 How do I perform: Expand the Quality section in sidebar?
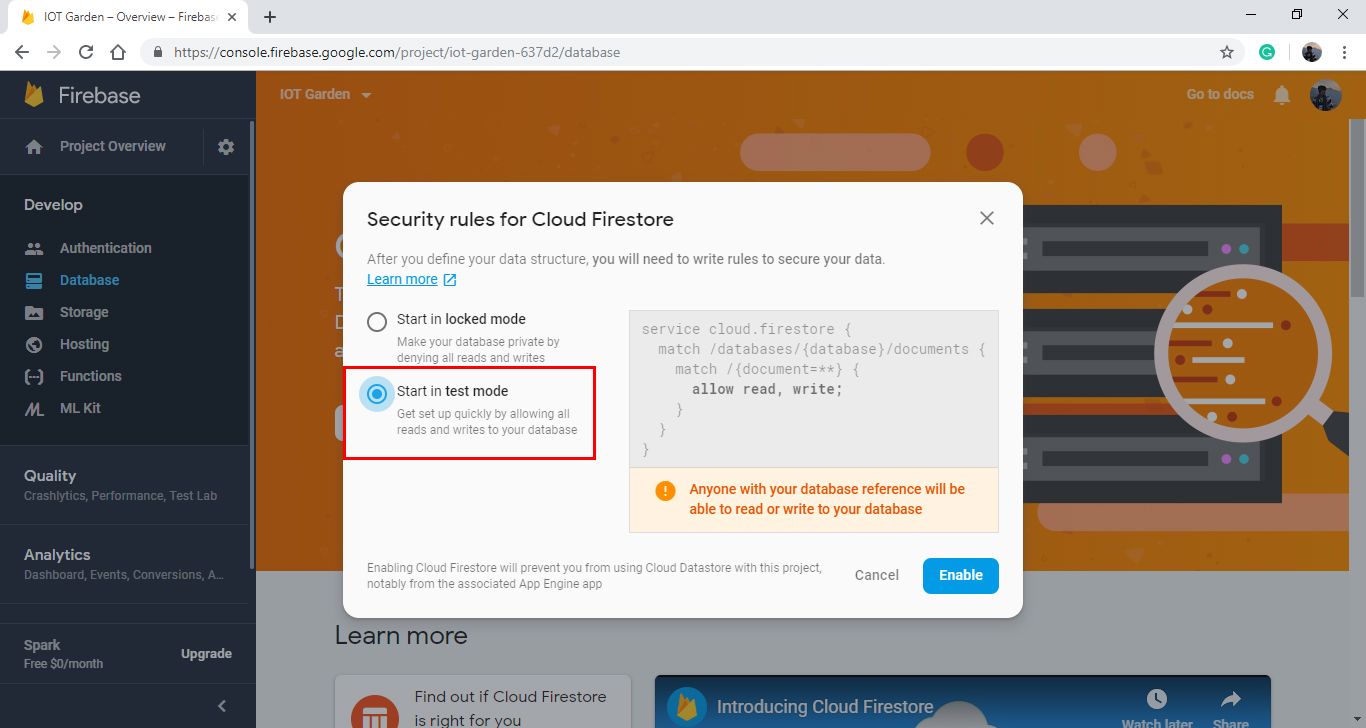pos(50,476)
